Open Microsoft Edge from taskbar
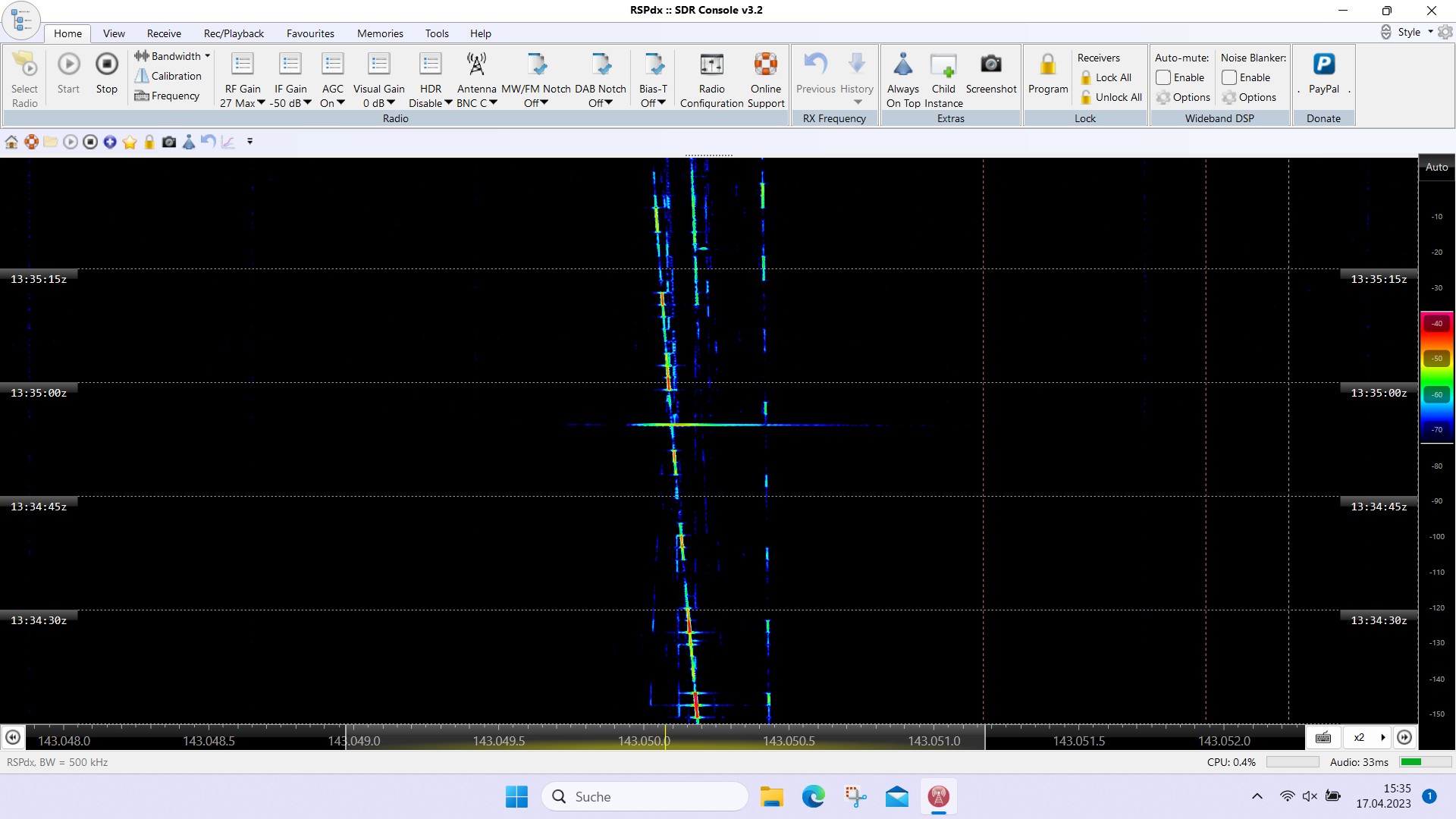Image resolution: width=1456 pixels, height=819 pixels. click(814, 797)
